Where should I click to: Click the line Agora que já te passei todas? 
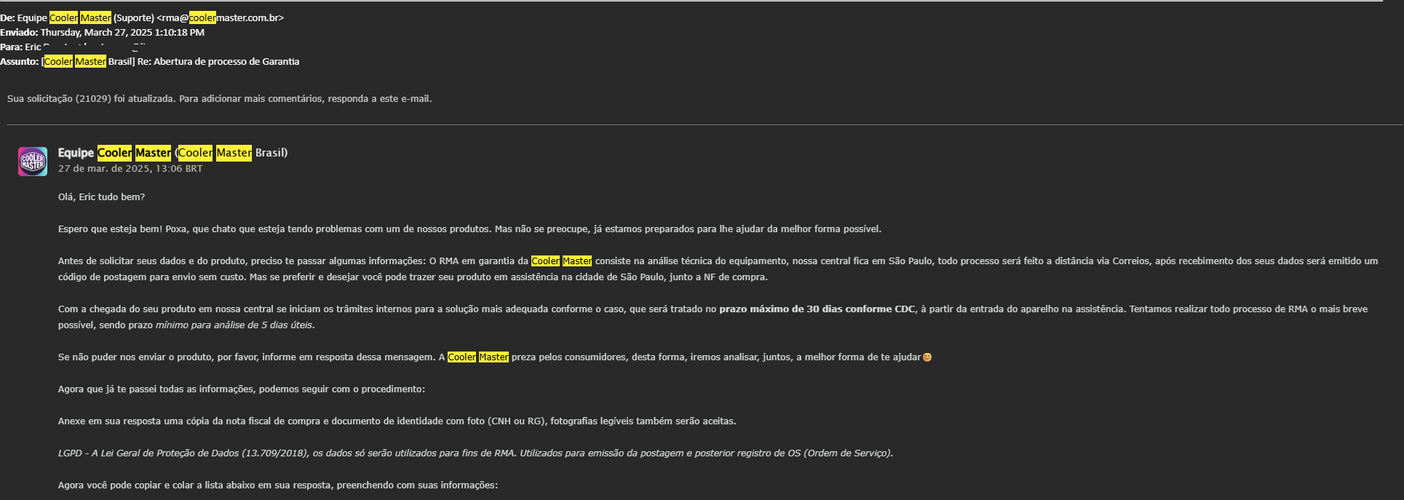point(241,389)
